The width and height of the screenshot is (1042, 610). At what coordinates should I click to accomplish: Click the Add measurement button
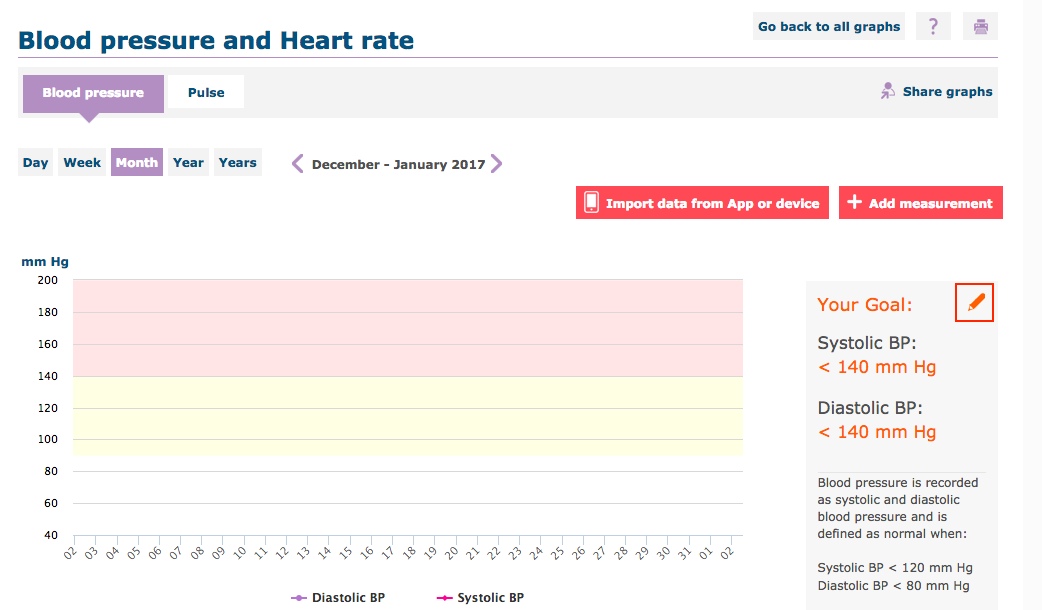click(920, 203)
